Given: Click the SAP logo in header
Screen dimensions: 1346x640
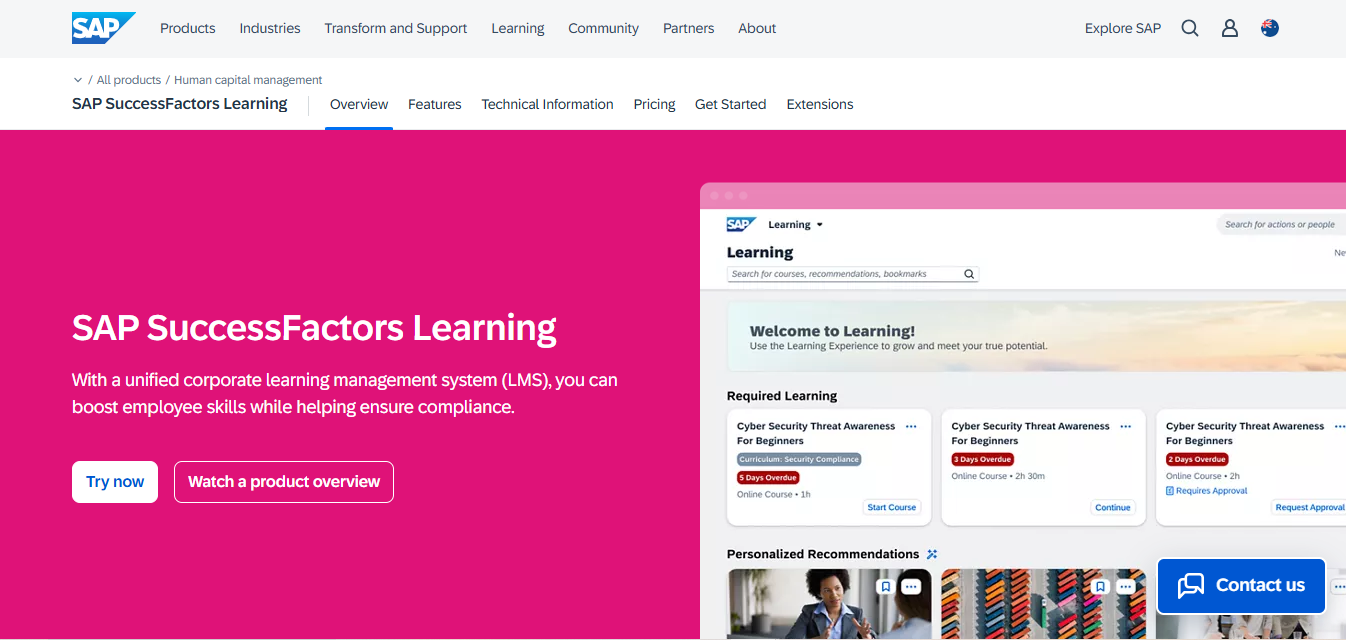Looking at the screenshot, I should pyautogui.click(x=103, y=28).
